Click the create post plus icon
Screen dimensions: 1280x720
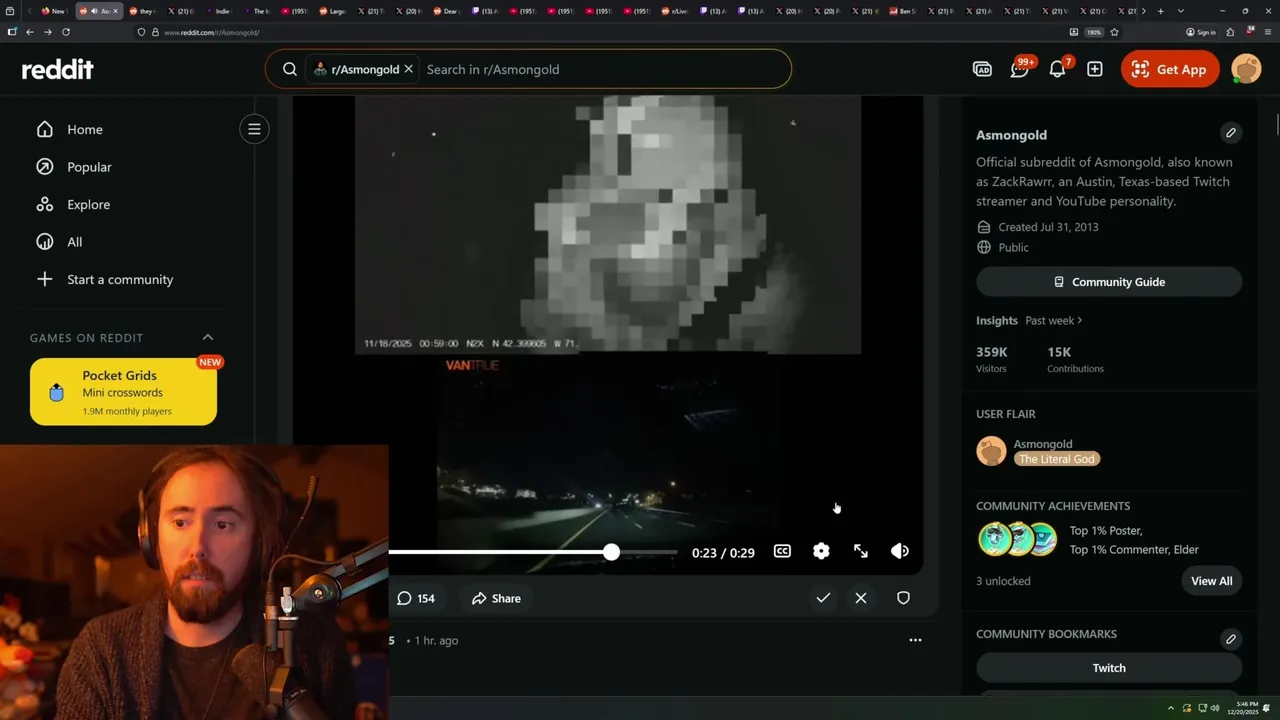pyautogui.click(x=1095, y=69)
